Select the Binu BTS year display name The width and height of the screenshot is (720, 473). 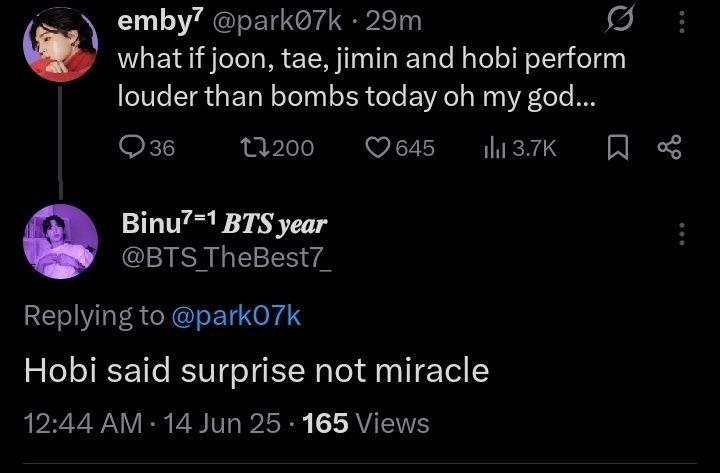click(224, 224)
